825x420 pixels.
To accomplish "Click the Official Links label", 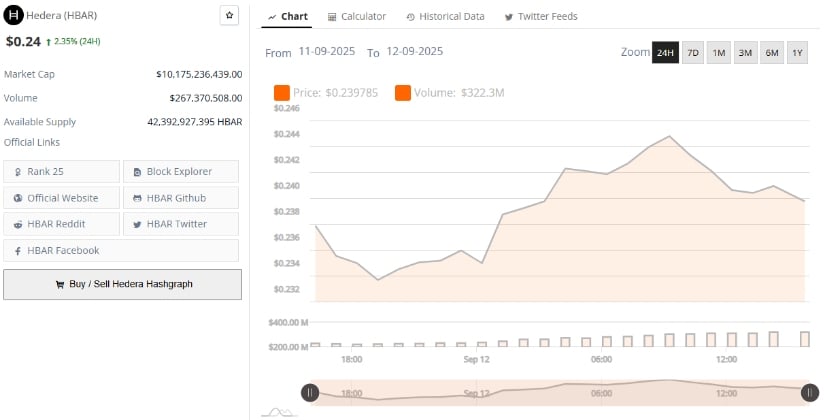I will (32, 142).
